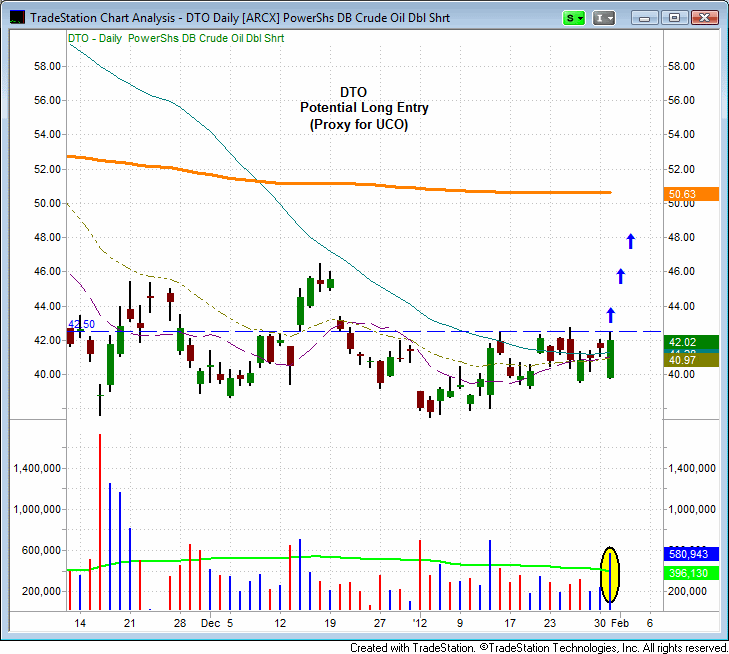The width and height of the screenshot is (729, 654).
Task: Click the 58.00 label on the right price axis
Action: pyautogui.click(x=681, y=66)
